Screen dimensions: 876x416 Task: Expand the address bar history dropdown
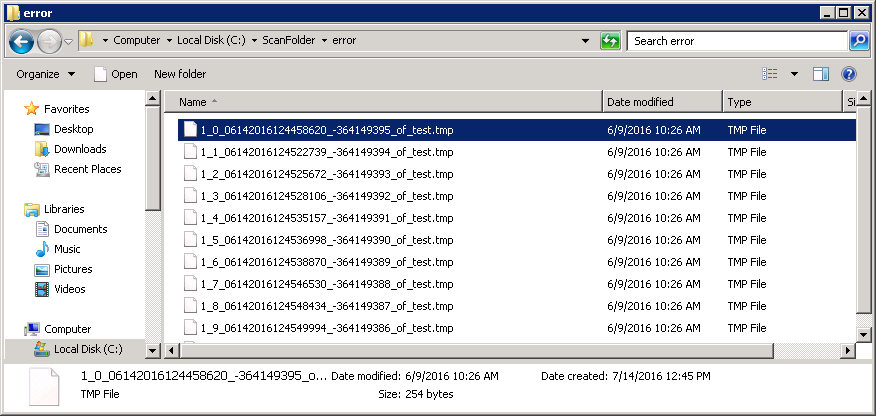click(585, 41)
